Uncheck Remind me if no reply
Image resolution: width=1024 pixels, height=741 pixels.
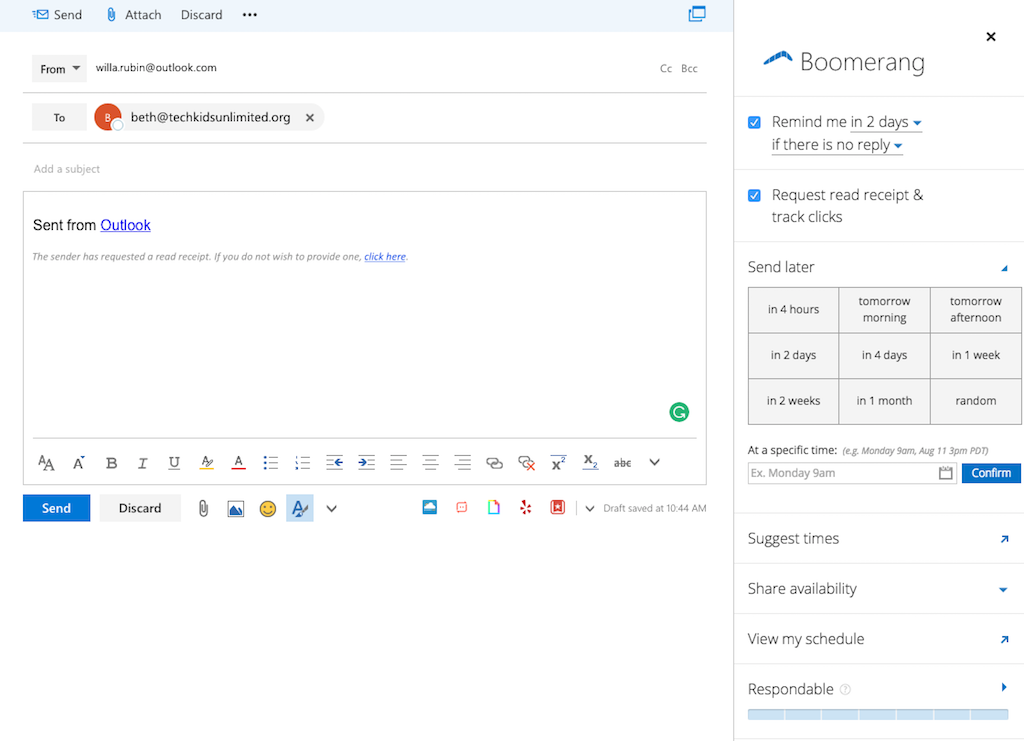(x=753, y=122)
